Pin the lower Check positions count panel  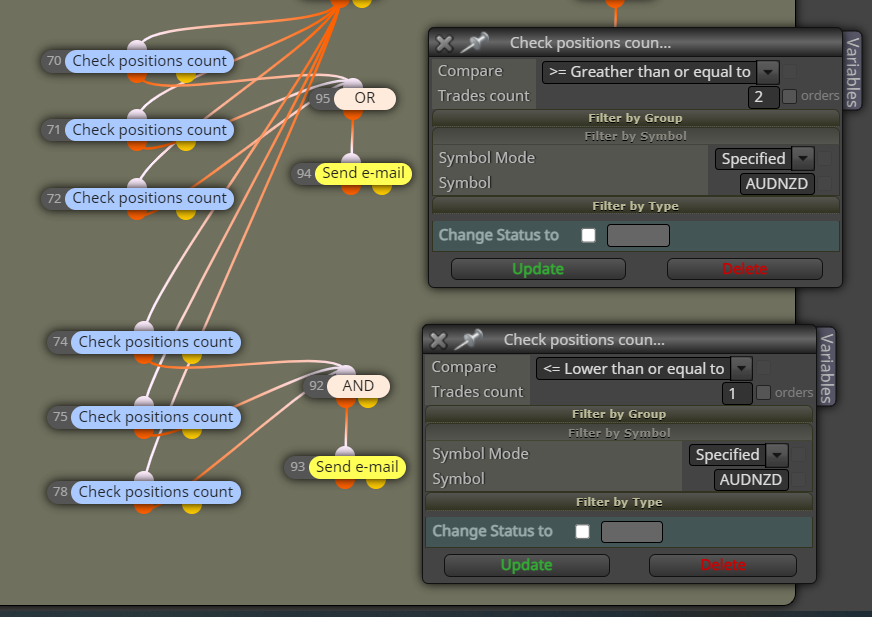pos(468,339)
